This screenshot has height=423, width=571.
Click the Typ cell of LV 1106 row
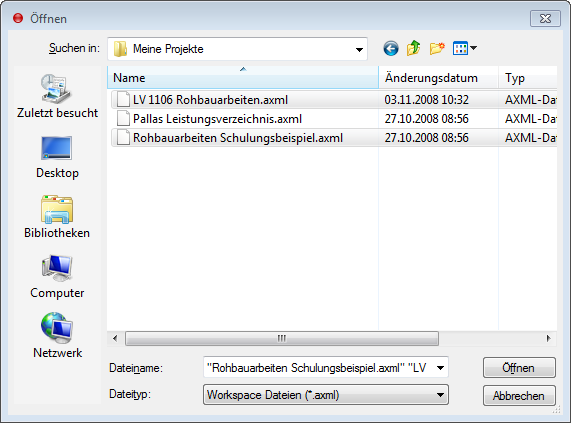coord(531,100)
